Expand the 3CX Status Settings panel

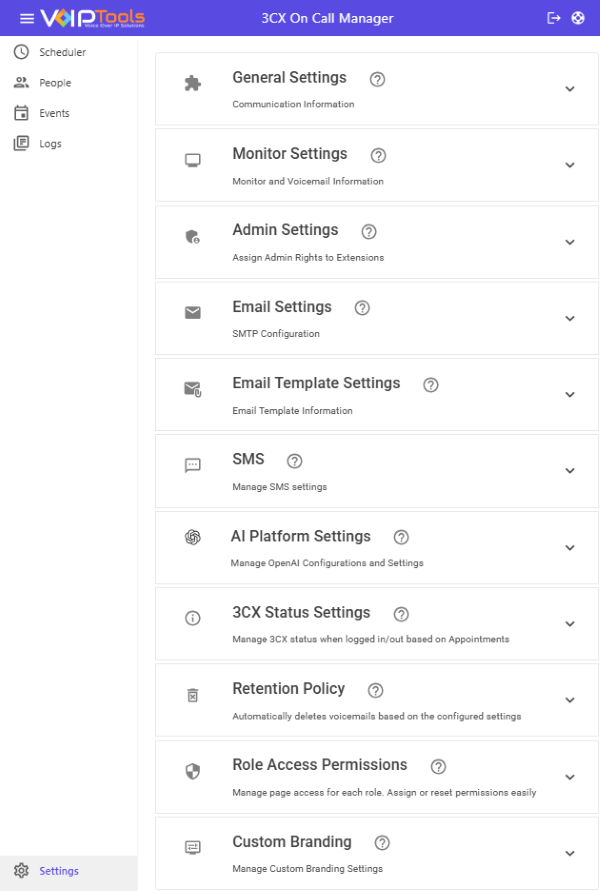(570, 624)
